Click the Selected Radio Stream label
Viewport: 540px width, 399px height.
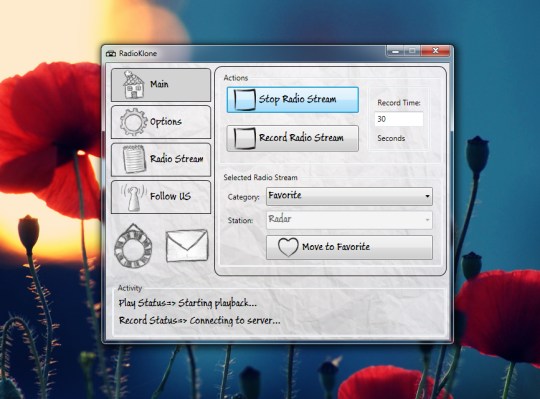tap(260, 178)
